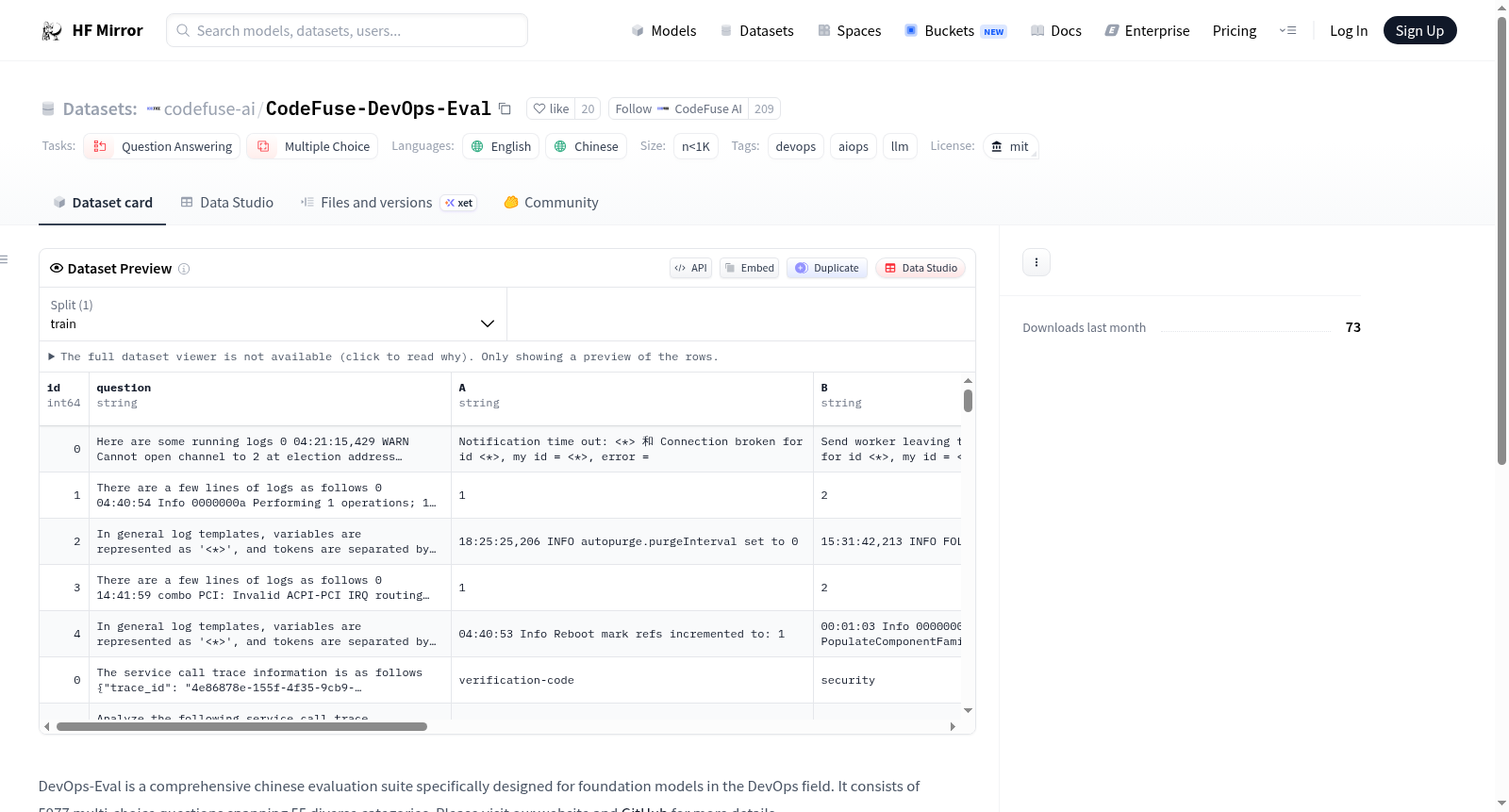Image resolution: width=1509 pixels, height=812 pixels.
Task: Go to Datasets in the top navigation
Action: pos(756,31)
